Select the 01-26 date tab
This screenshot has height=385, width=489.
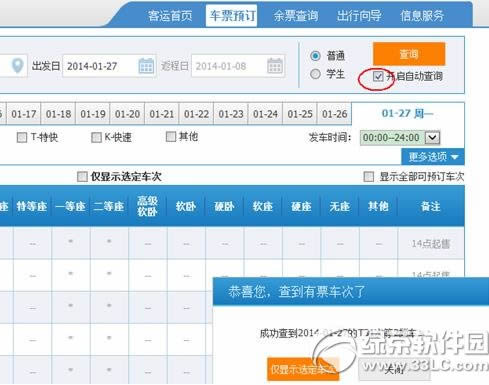pos(335,114)
